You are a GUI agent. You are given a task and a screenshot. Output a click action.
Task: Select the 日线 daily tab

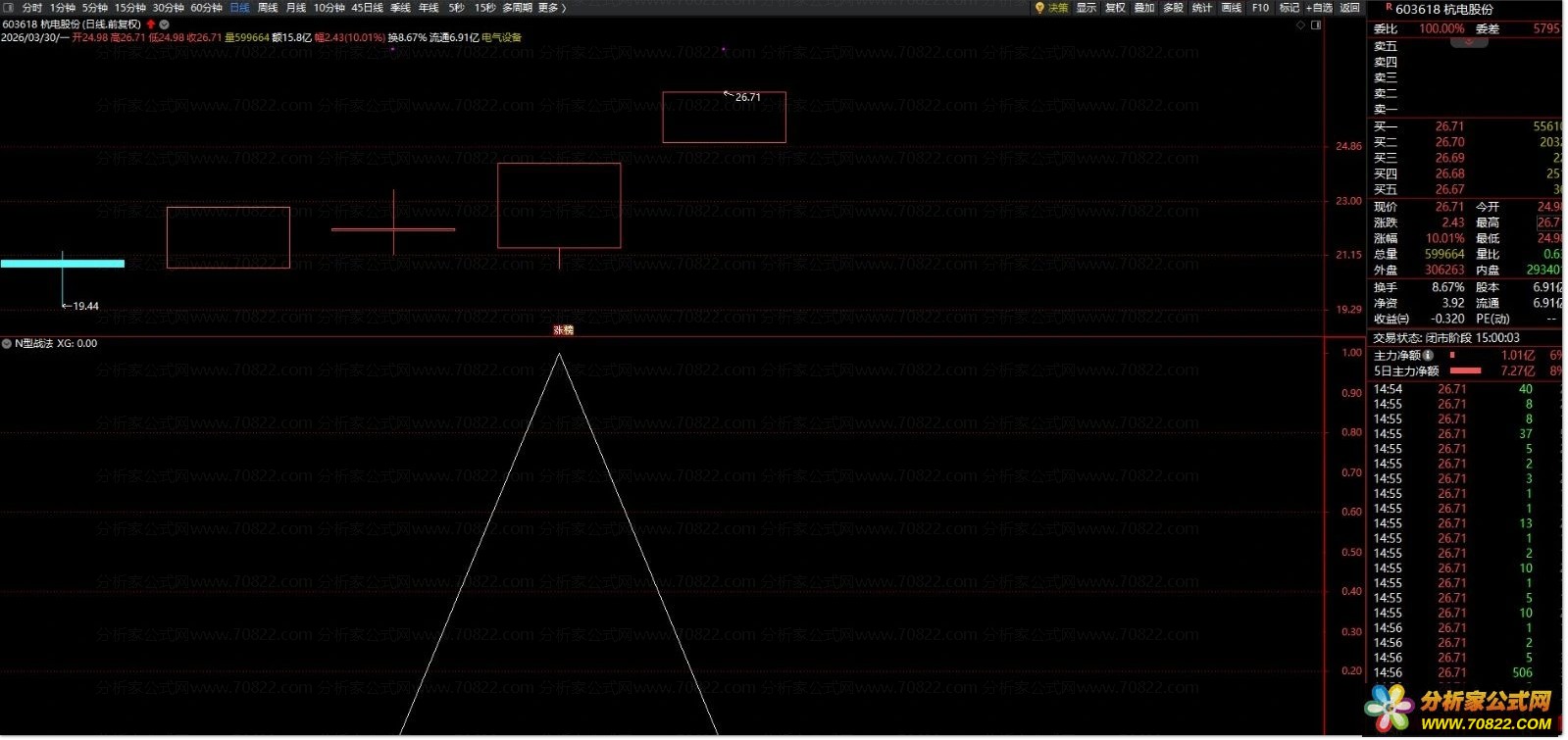tap(240, 8)
